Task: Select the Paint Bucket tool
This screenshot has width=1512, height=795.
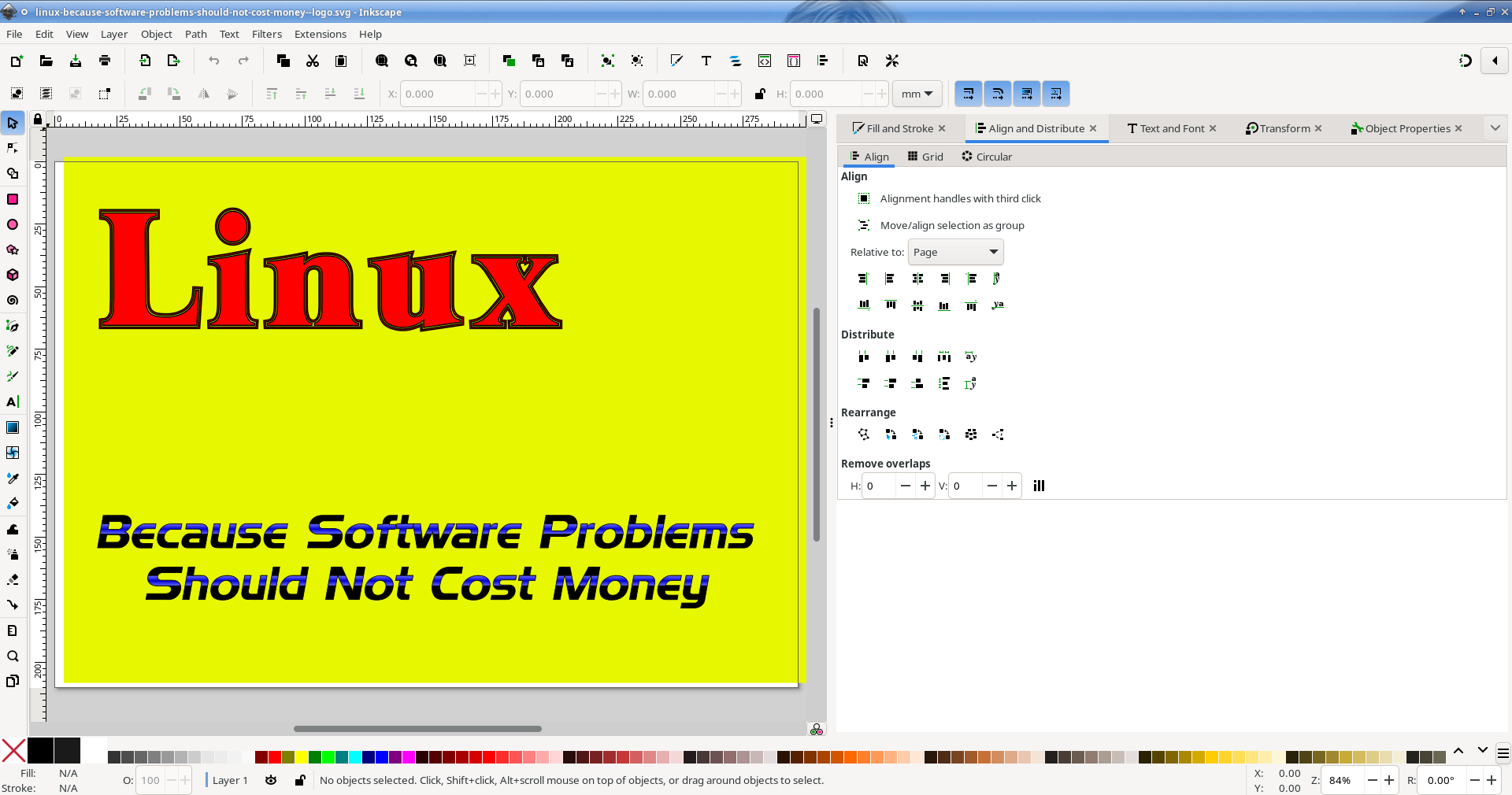Action: coord(13,503)
